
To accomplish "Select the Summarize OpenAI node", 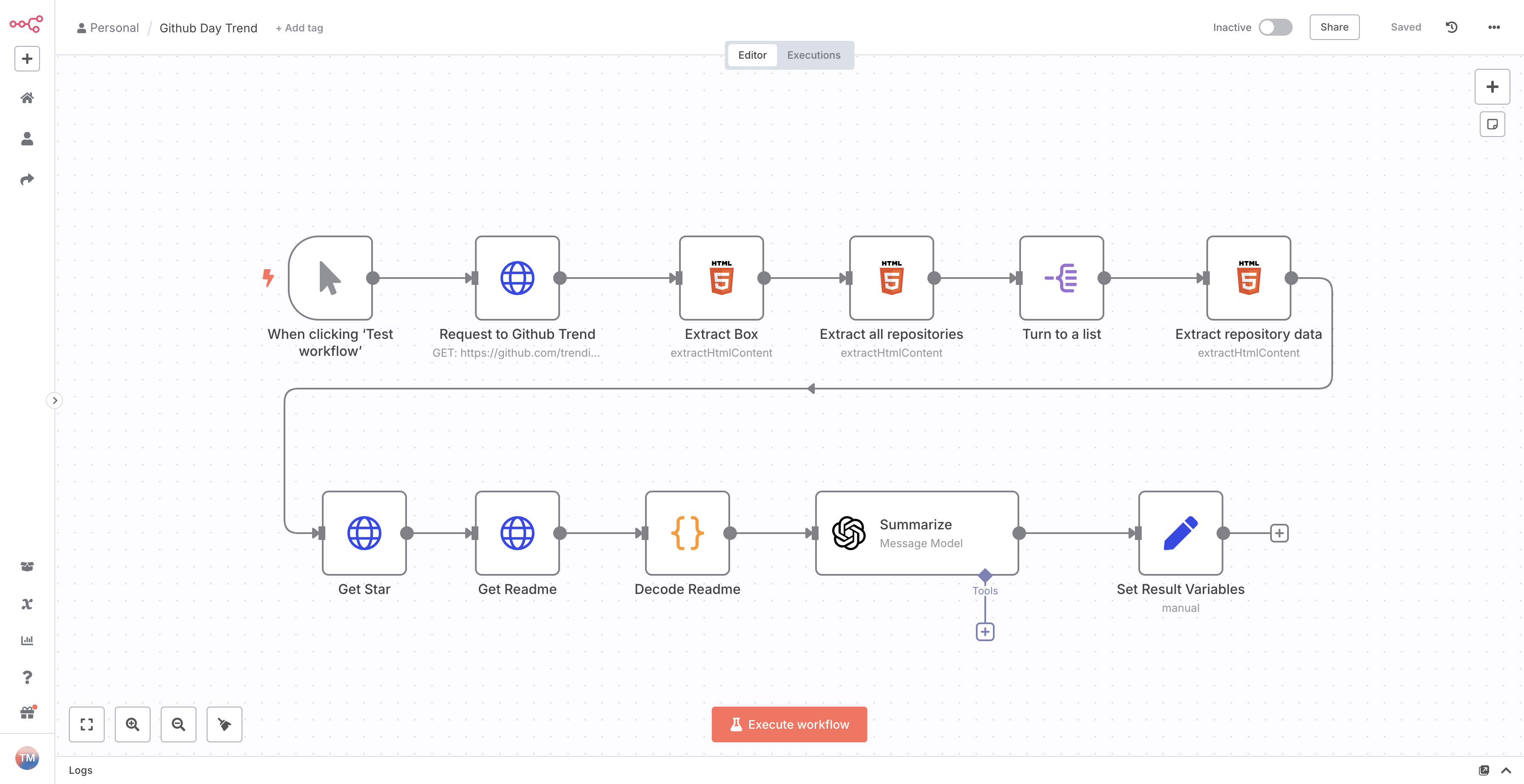I will pos(916,533).
